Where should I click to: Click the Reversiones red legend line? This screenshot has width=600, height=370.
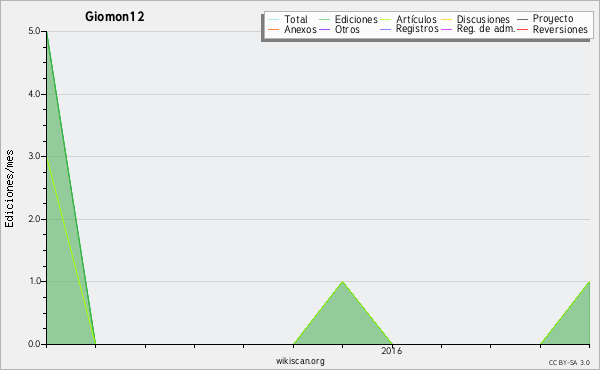click(x=522, y=29)
